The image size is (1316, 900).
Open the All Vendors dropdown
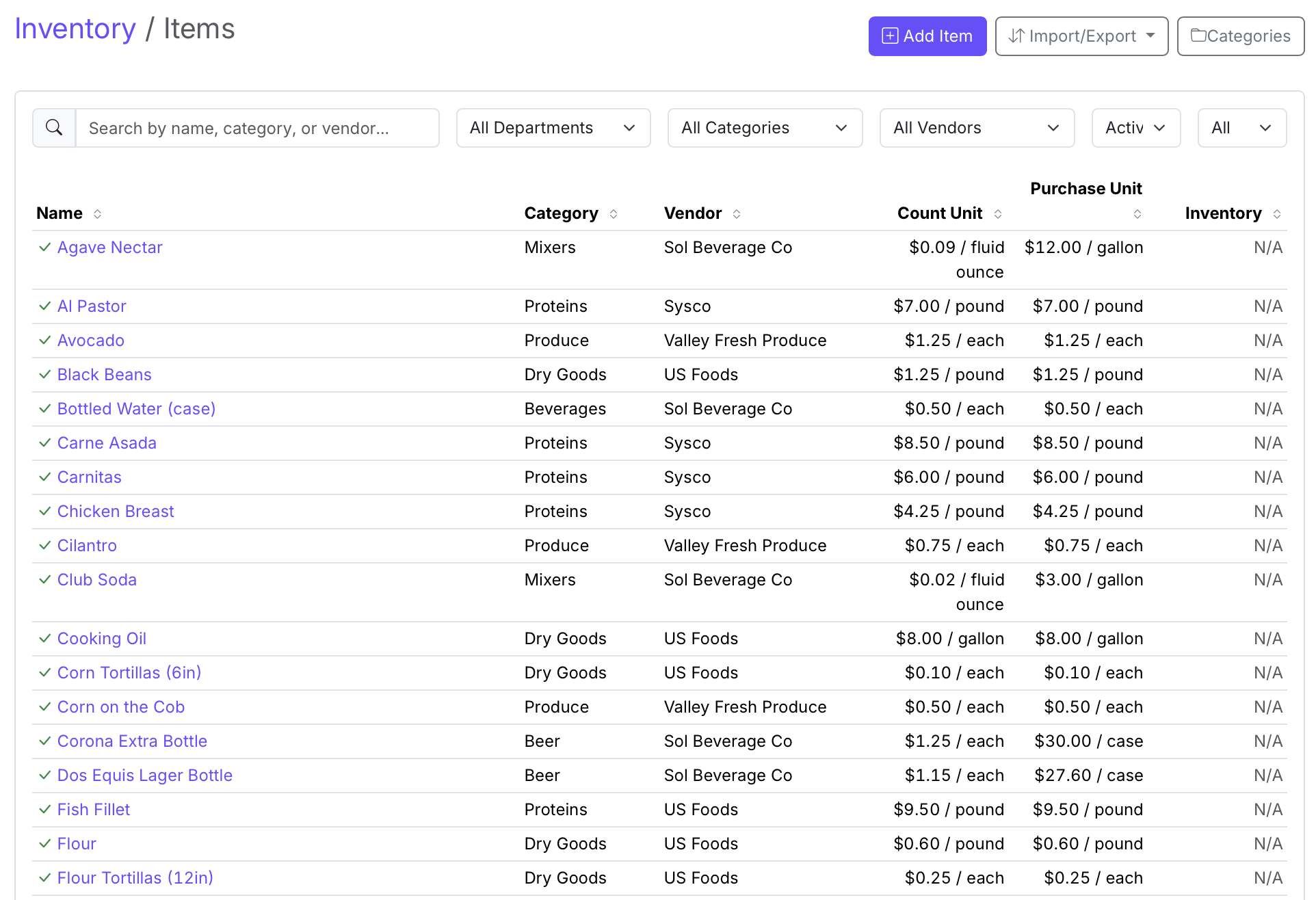pyautogui.click(x=977, y=128)
